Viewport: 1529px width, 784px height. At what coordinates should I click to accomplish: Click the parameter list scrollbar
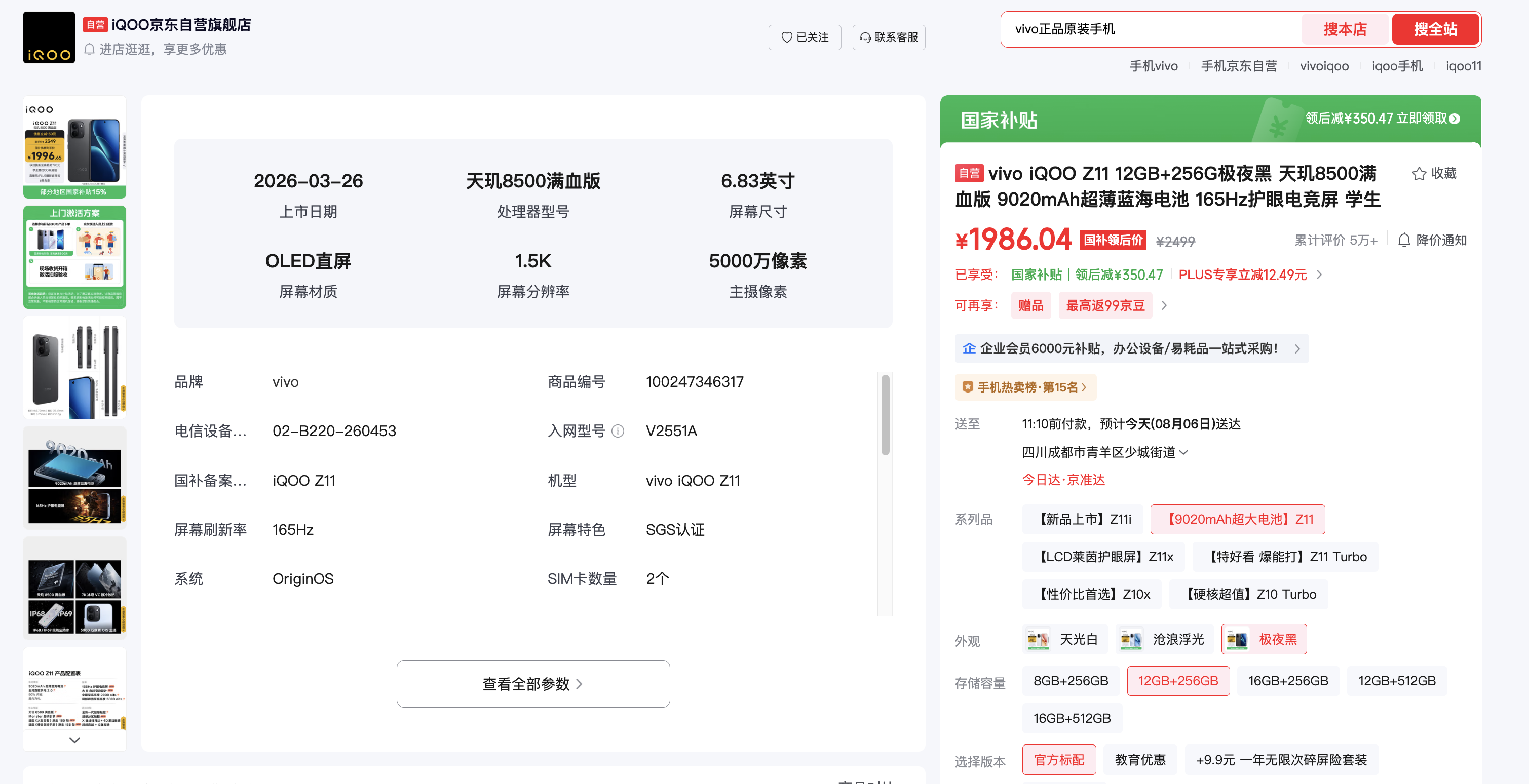[885, 414]
